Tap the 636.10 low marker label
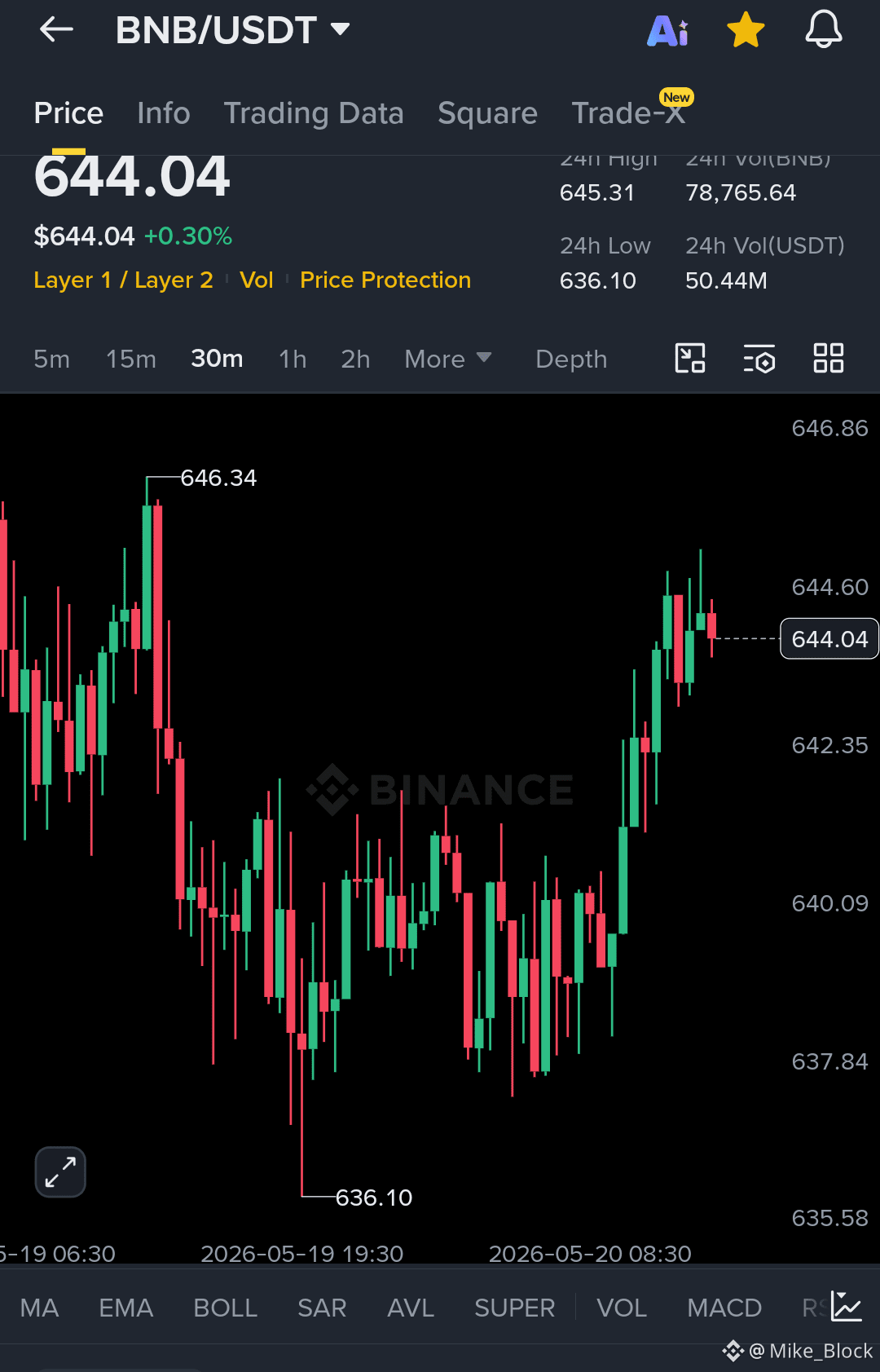 coord(374,1198)
